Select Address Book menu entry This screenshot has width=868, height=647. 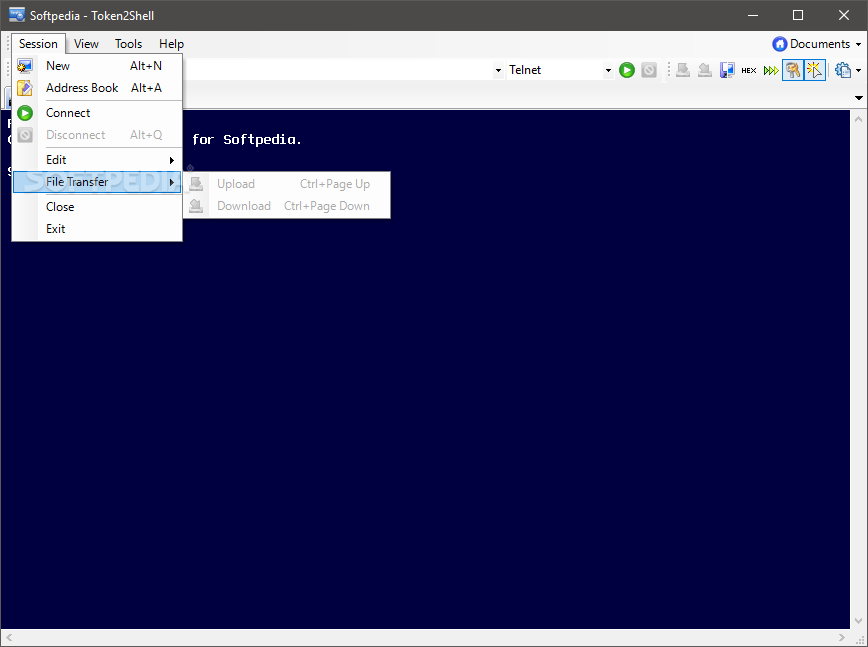click(x=97, y=88)
